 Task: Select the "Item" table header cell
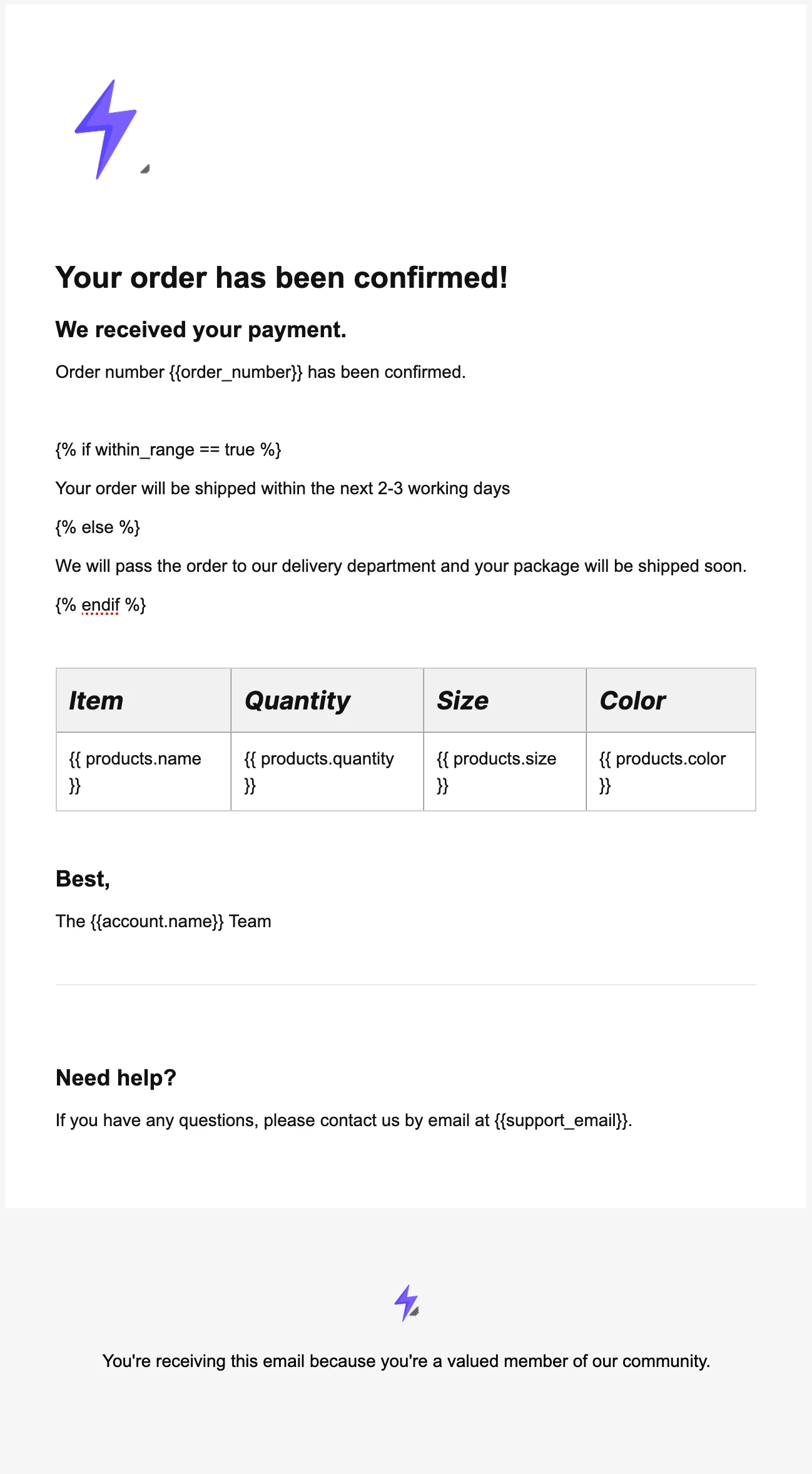(143, 701)
